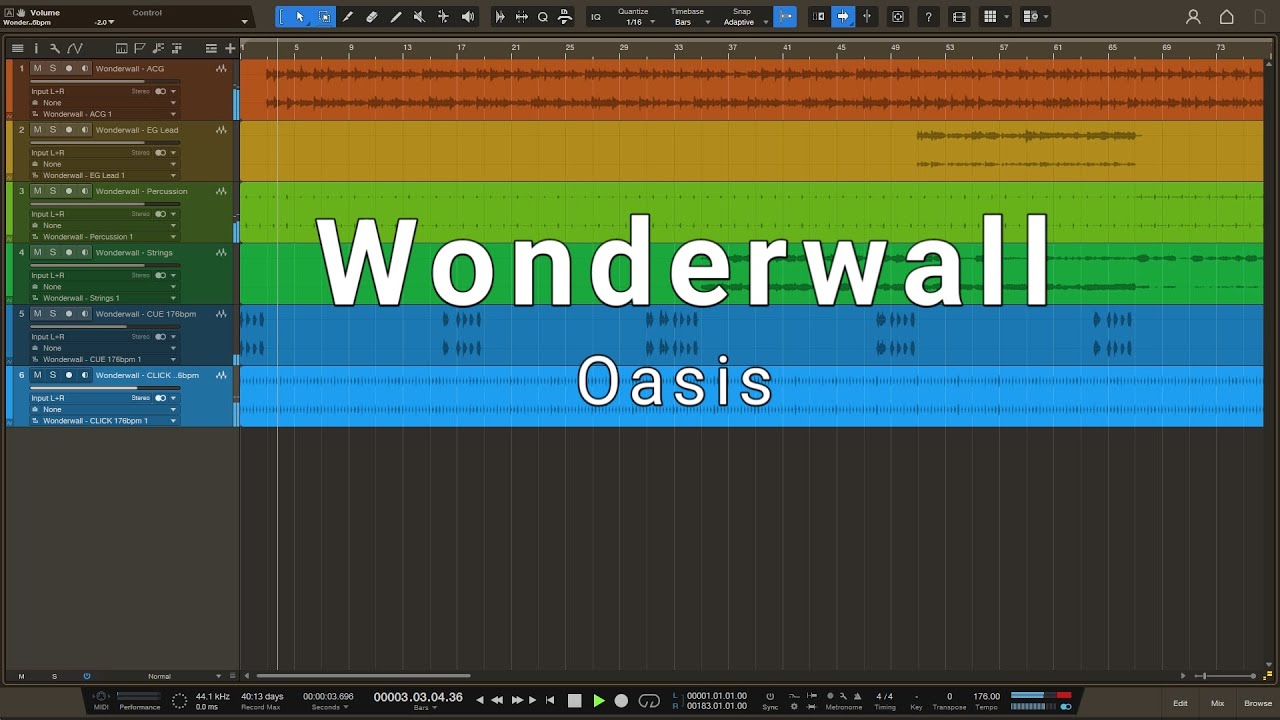Click the Rewind button
Image resolution: width=1280 pixels, height=720 pixels.
click(x=497, y=701)
